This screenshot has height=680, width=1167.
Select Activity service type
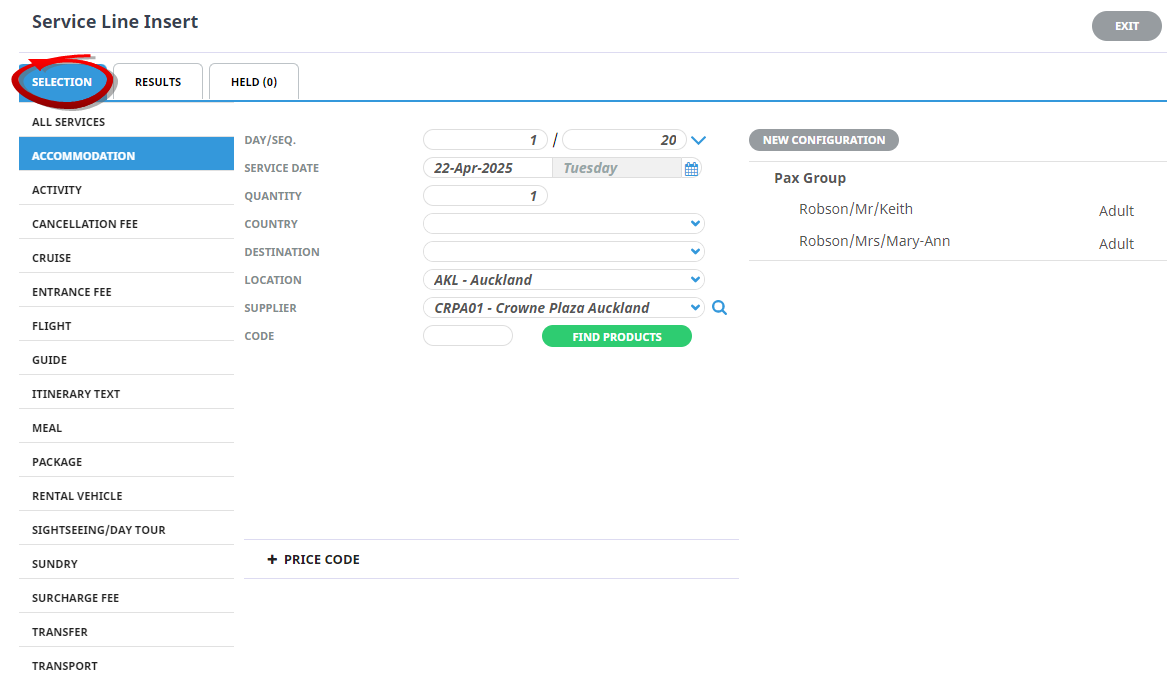[57, 190]
